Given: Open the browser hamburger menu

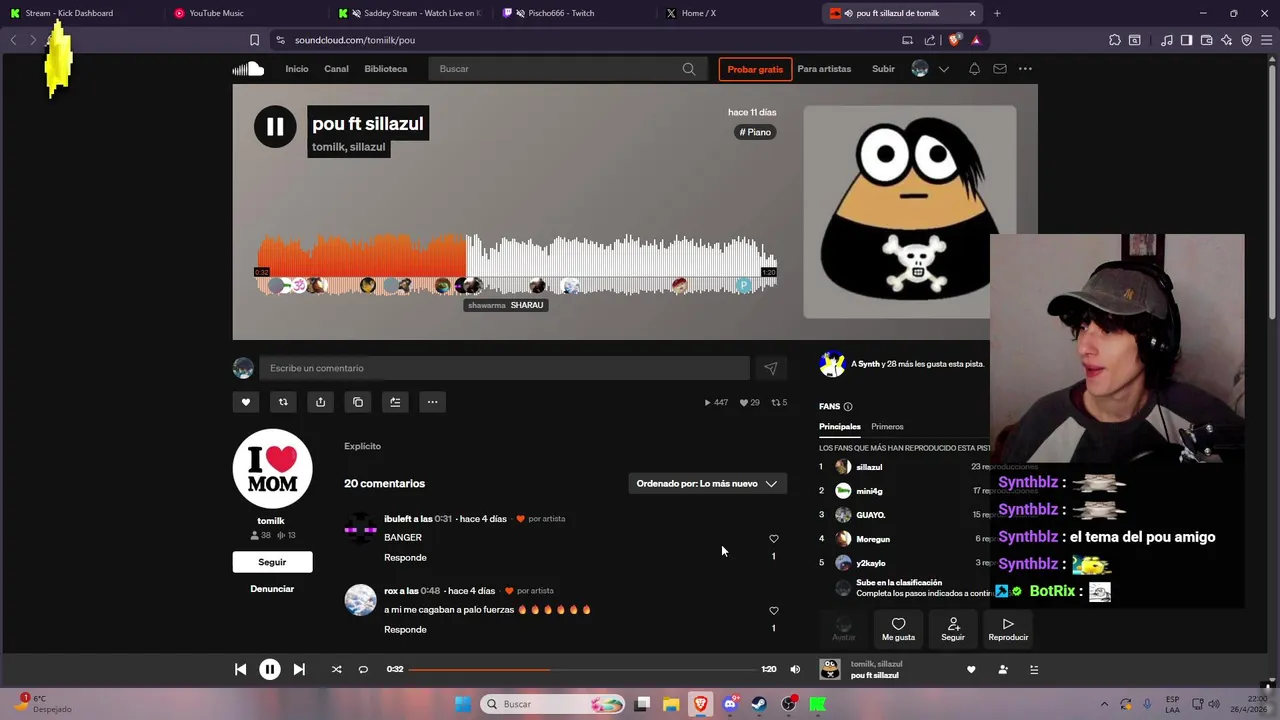Looking at the screenshot, I should pyautogui.click(x=1267, y=40).
